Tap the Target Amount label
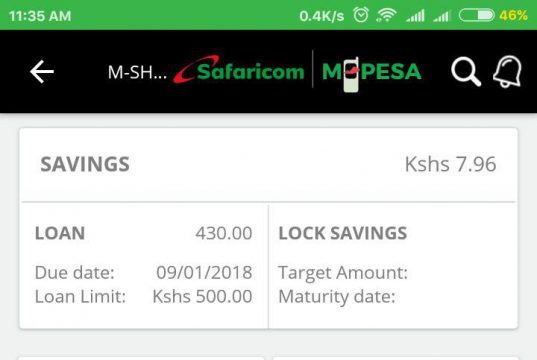This screenshot has height=360, width=537. click(343, 273)
